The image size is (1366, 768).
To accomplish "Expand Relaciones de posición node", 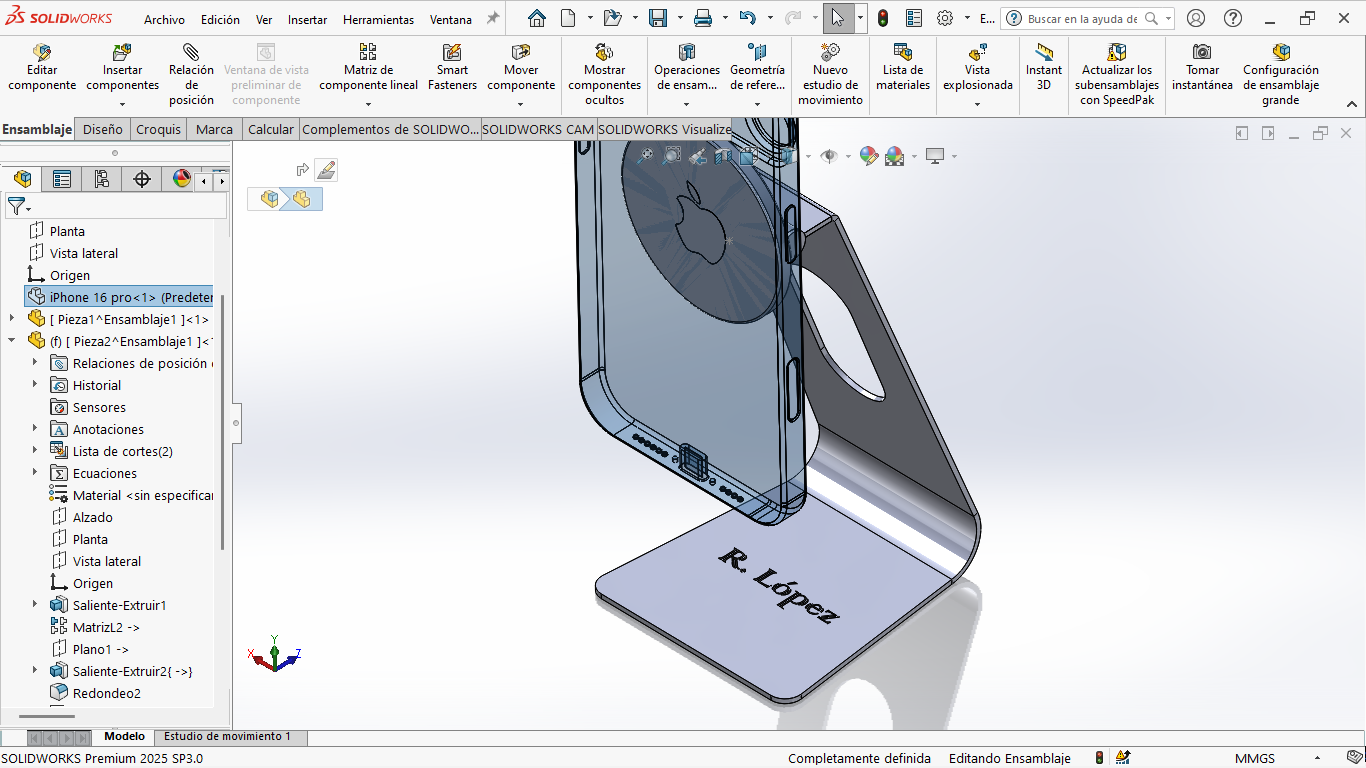I will (35, 363).
